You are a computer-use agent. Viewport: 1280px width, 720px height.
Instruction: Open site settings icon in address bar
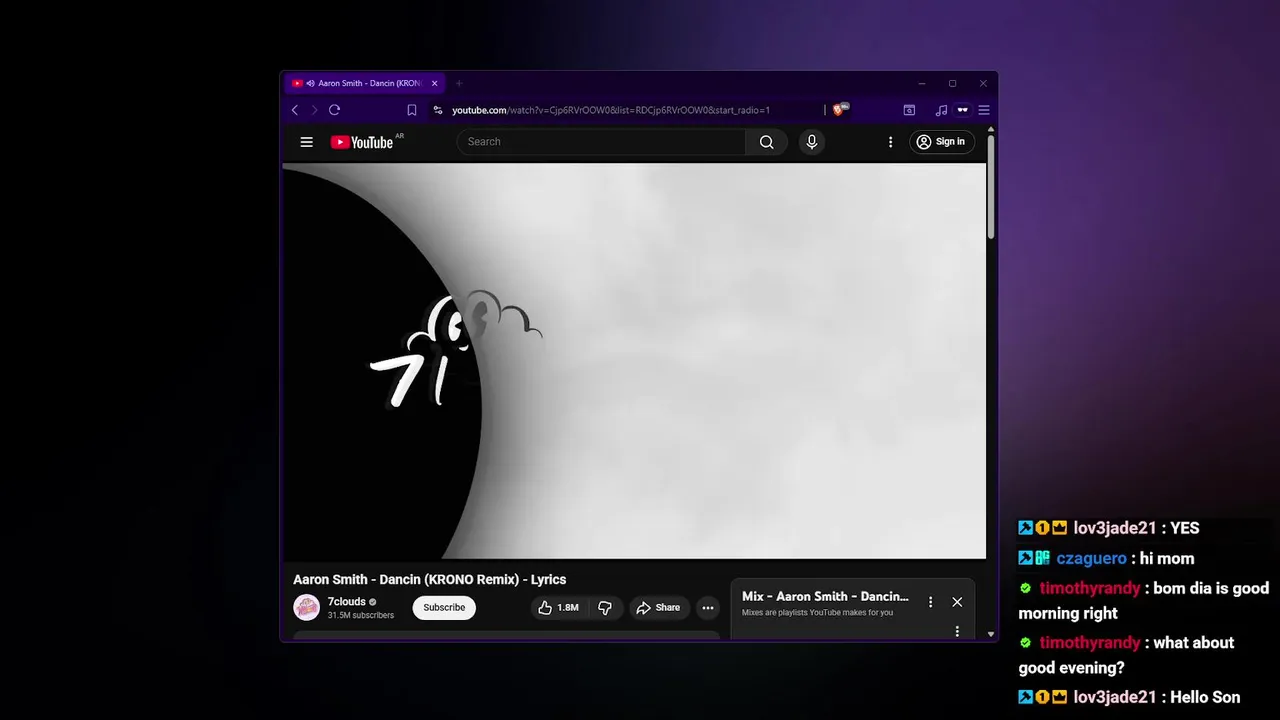(437, 110)
